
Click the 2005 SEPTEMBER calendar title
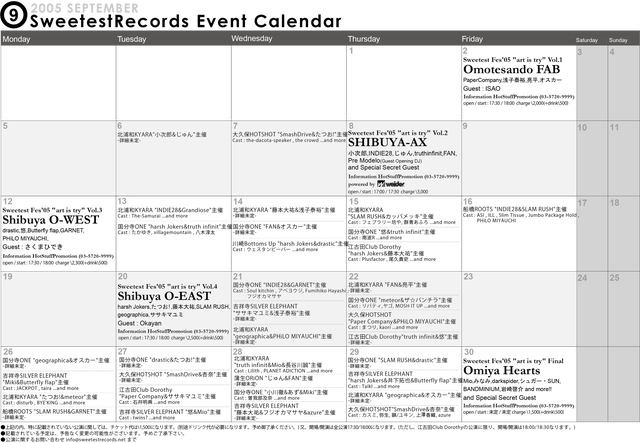point(84,9)
